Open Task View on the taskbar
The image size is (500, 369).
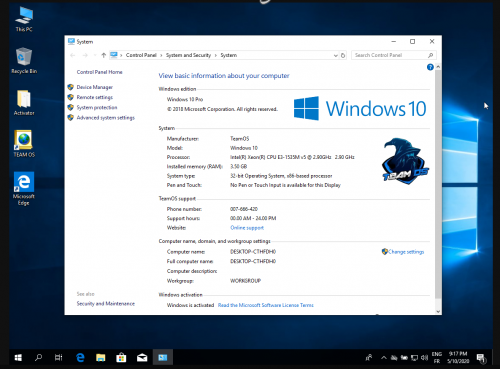point(59,358)
